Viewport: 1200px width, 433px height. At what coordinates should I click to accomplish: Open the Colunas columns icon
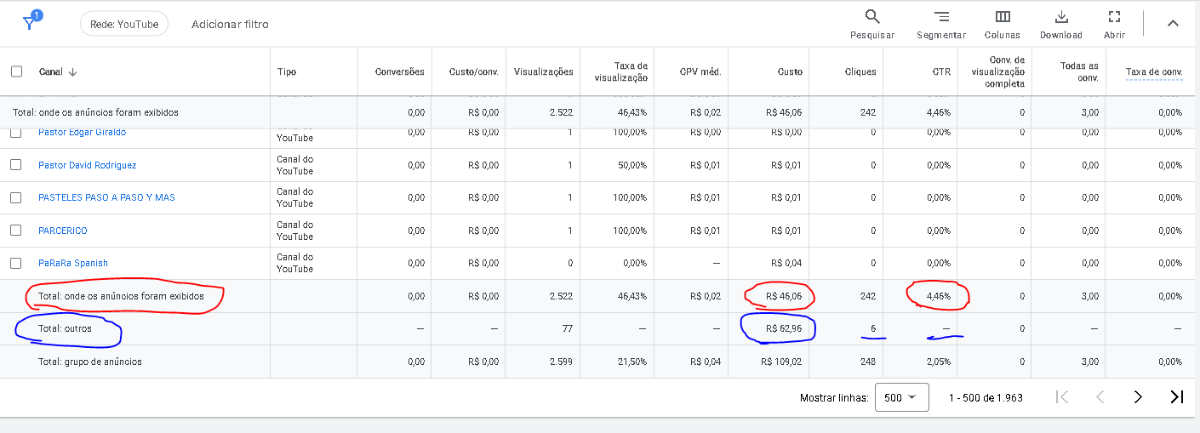tap(1002, 17)
